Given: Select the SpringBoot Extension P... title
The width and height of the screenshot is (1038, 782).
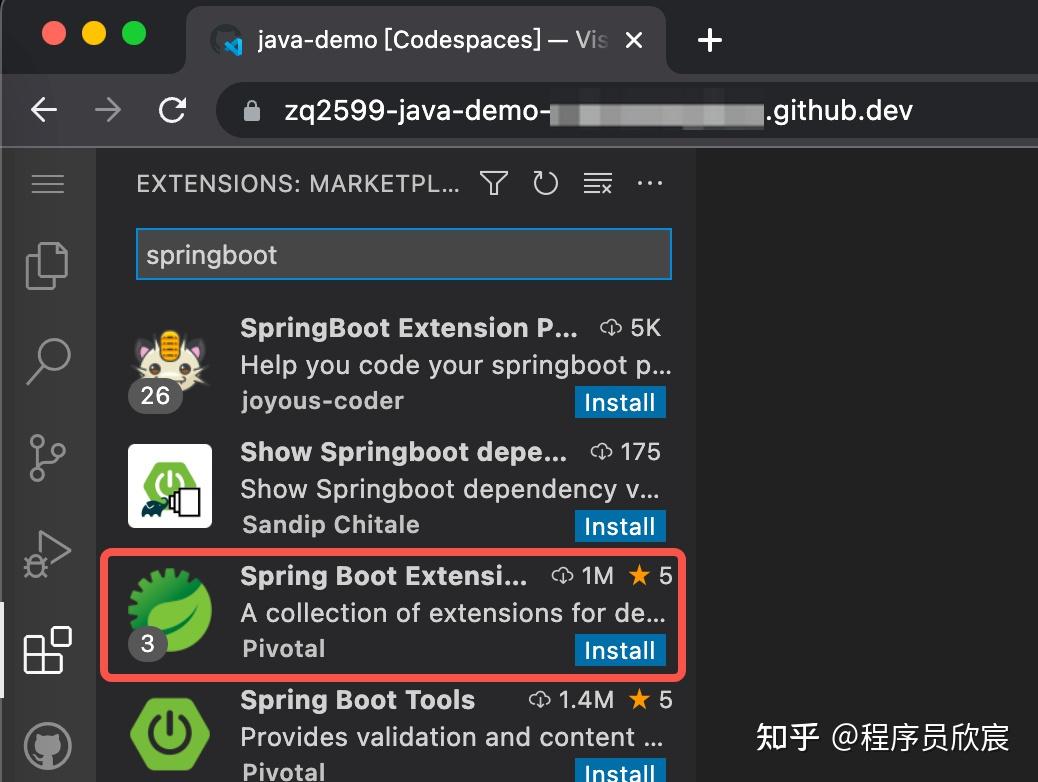Looking at the screenshot, I should pyautogui.click(x=408, y=328).
